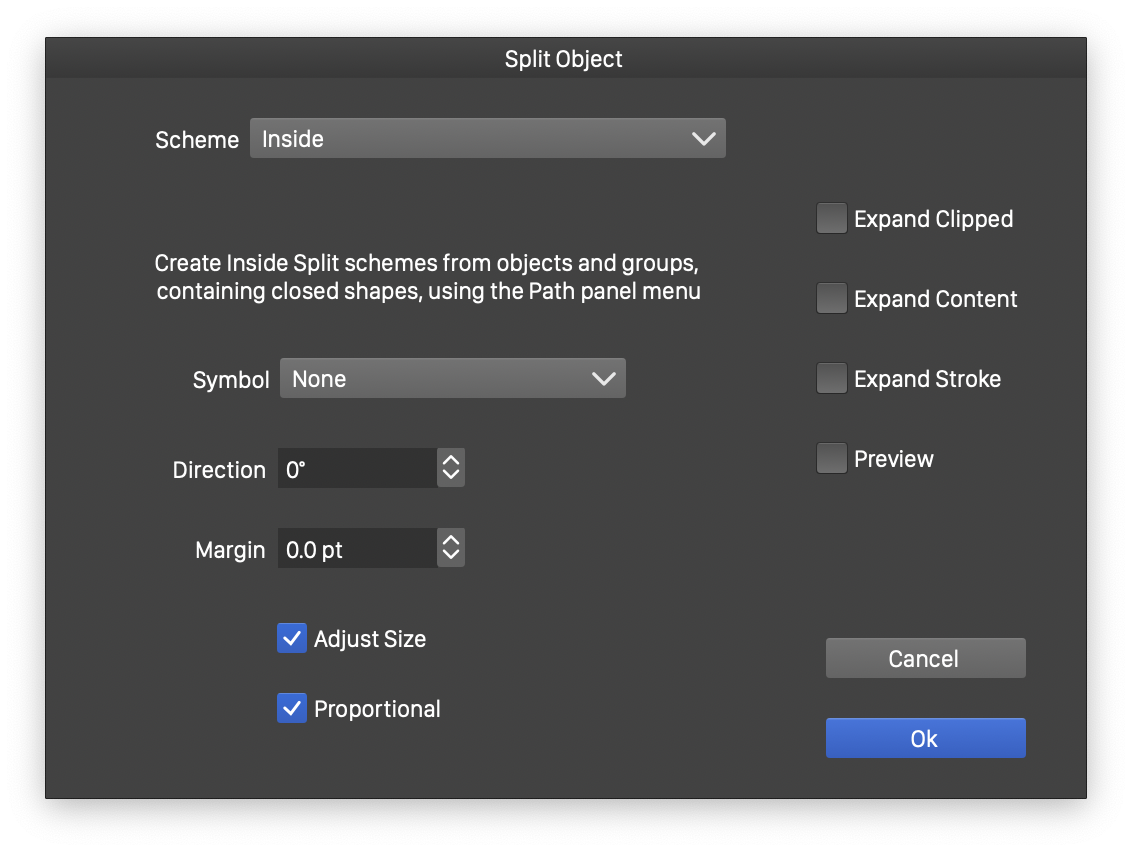
Task: Decrease Margin with the stepper down arrow
Action: (x=451, y=556)
